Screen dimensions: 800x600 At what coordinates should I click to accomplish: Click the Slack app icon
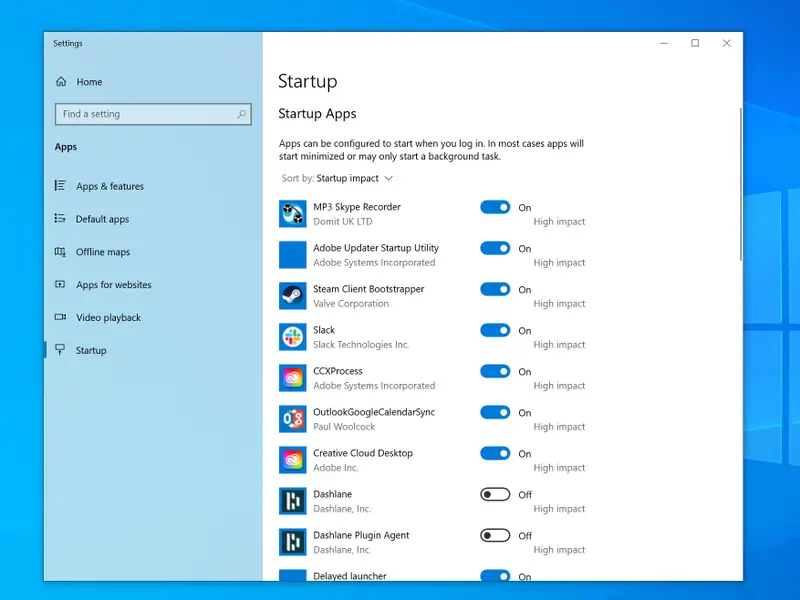coord(292,337)
